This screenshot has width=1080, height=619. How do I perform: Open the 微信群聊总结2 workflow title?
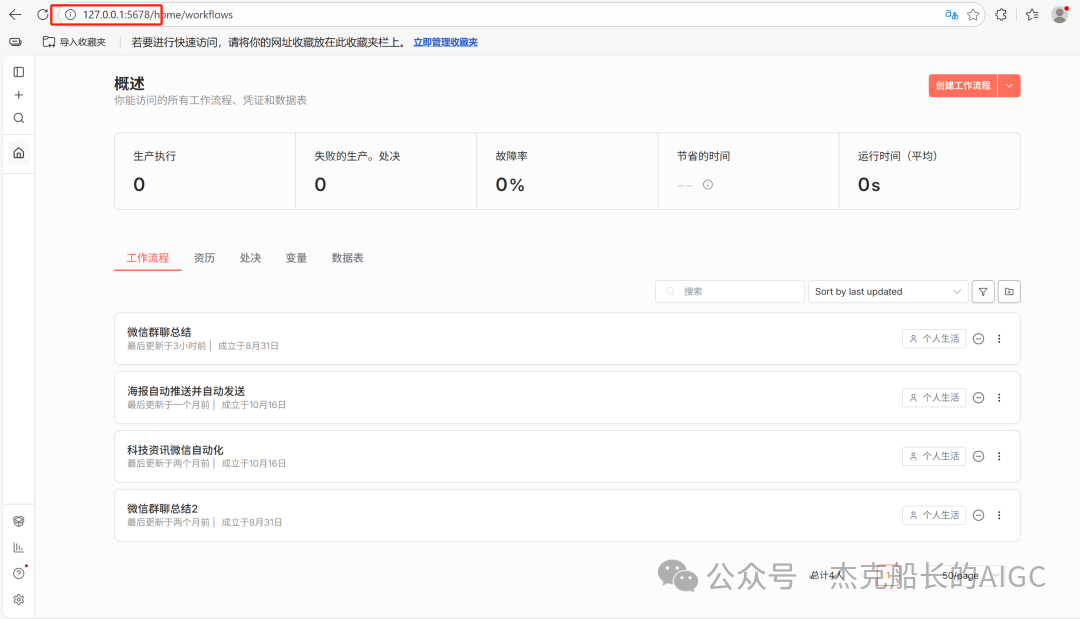163,509
